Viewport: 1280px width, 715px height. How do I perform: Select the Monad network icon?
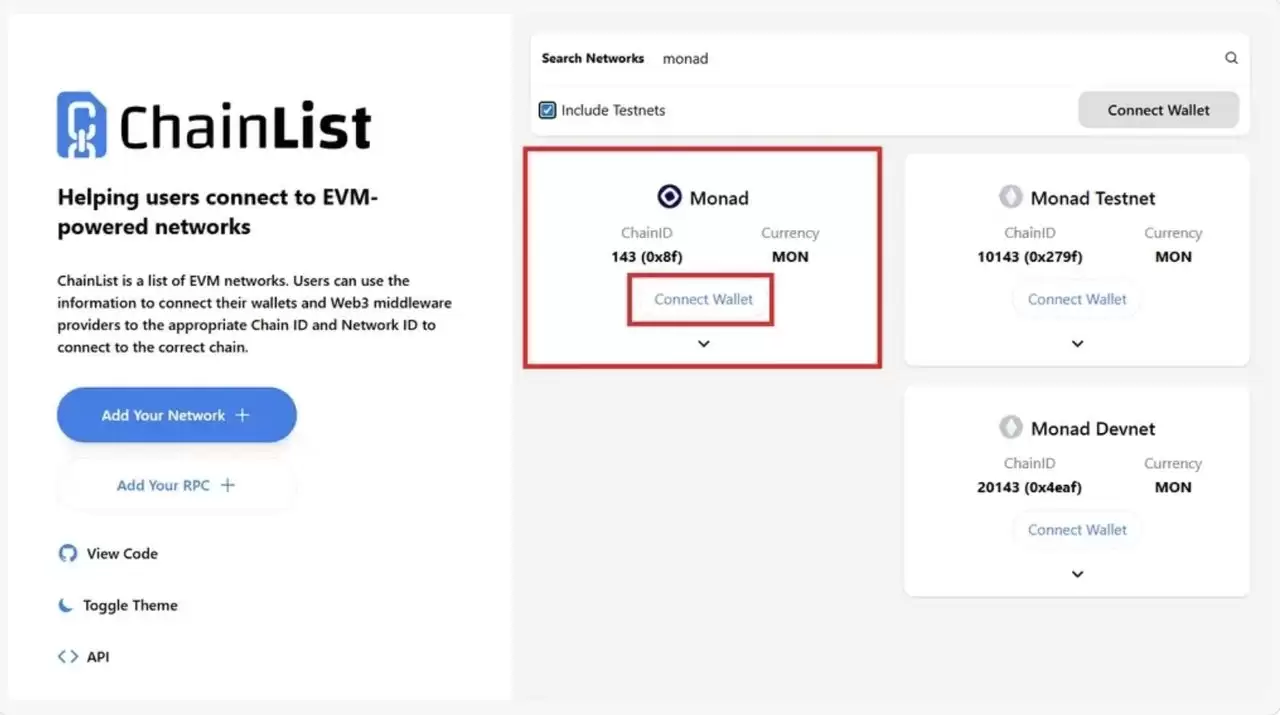pyautogui.click(x=669, y=196)
